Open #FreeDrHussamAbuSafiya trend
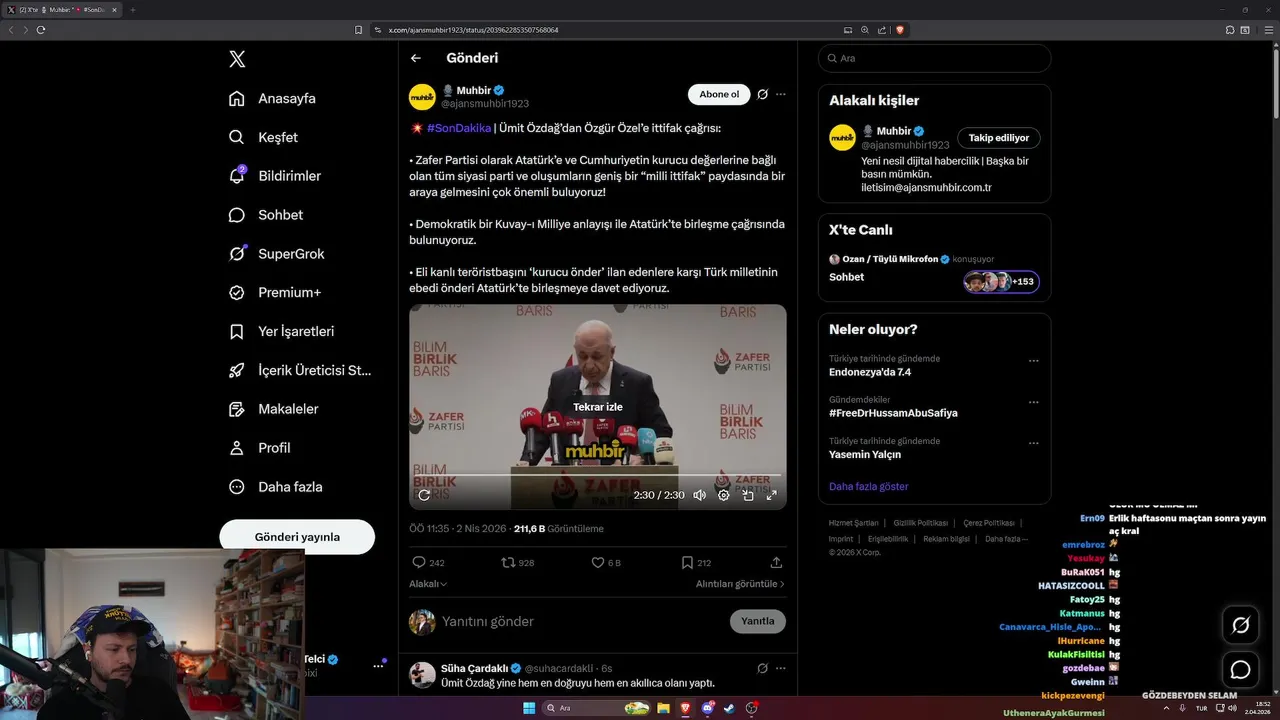The height and width of the screenshot is (720, 1280). [893, 413]
